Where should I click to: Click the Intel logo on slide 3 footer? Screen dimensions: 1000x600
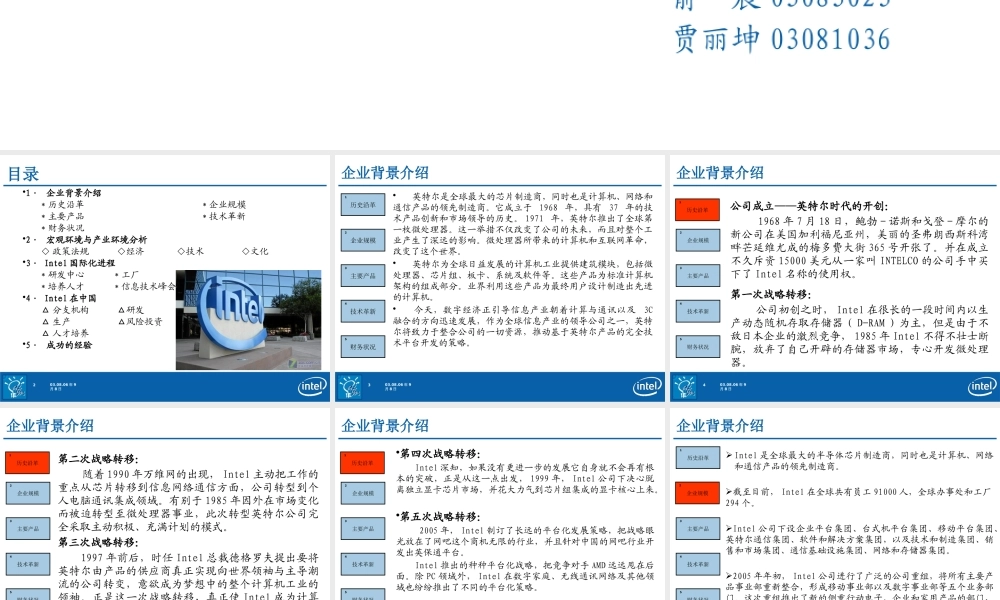647,386
